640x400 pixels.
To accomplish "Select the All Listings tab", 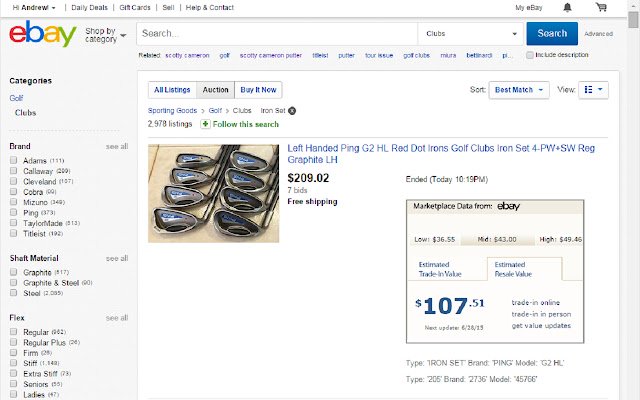I will click(172, 89).
